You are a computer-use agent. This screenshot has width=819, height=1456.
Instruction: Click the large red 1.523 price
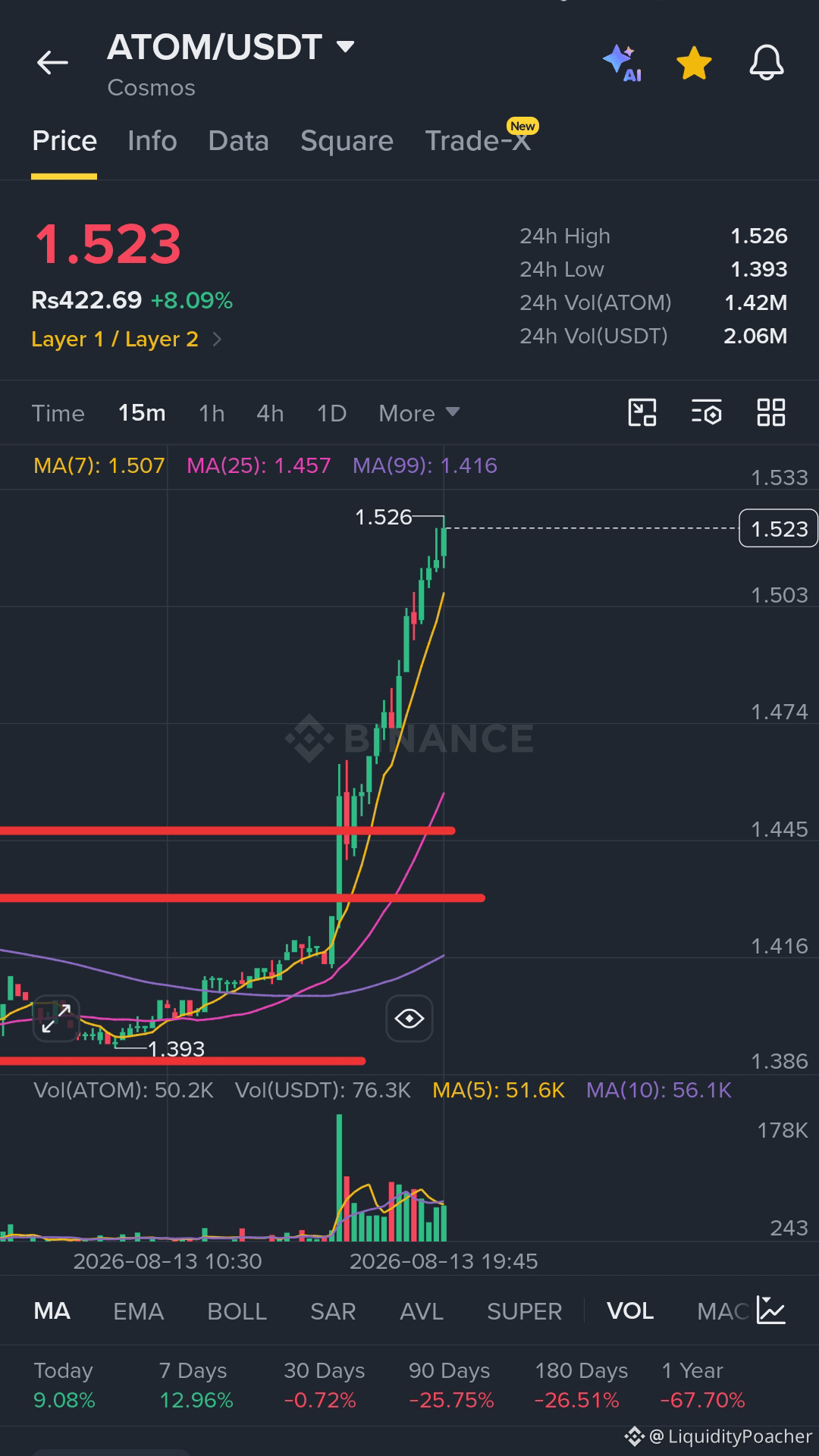click(x=107, y=245)
